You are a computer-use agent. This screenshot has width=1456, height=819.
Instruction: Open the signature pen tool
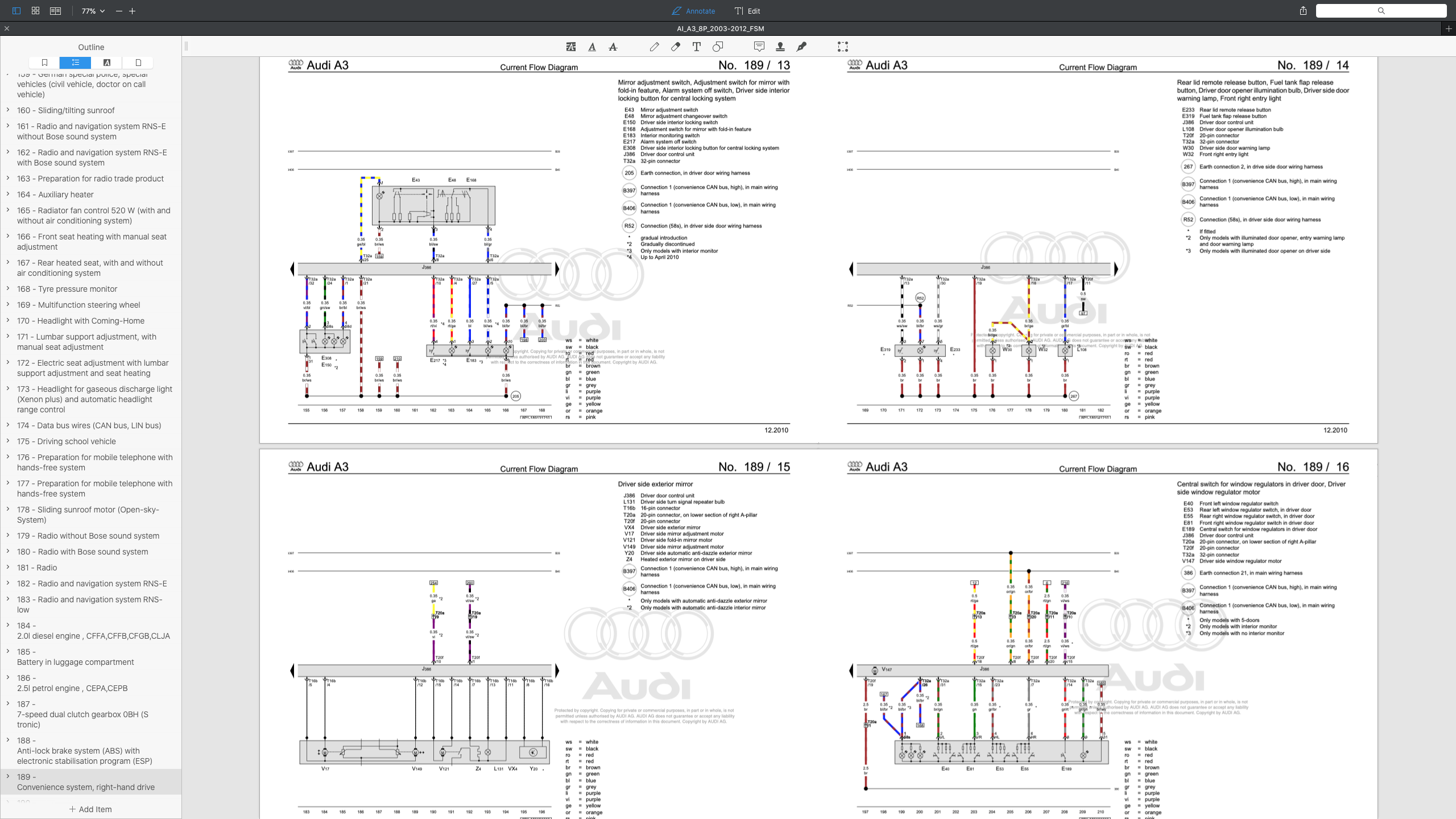801,47
